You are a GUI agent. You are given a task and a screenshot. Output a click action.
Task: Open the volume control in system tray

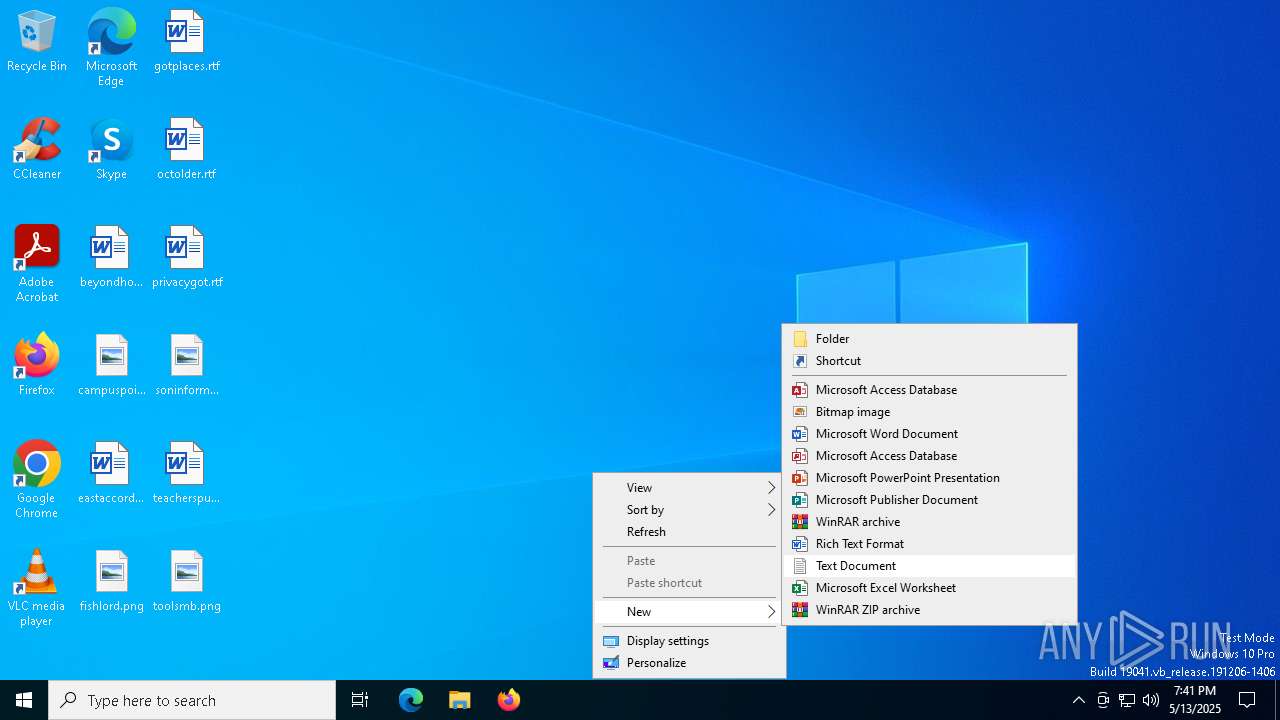pyautogui.click(x=1151, y=700)
